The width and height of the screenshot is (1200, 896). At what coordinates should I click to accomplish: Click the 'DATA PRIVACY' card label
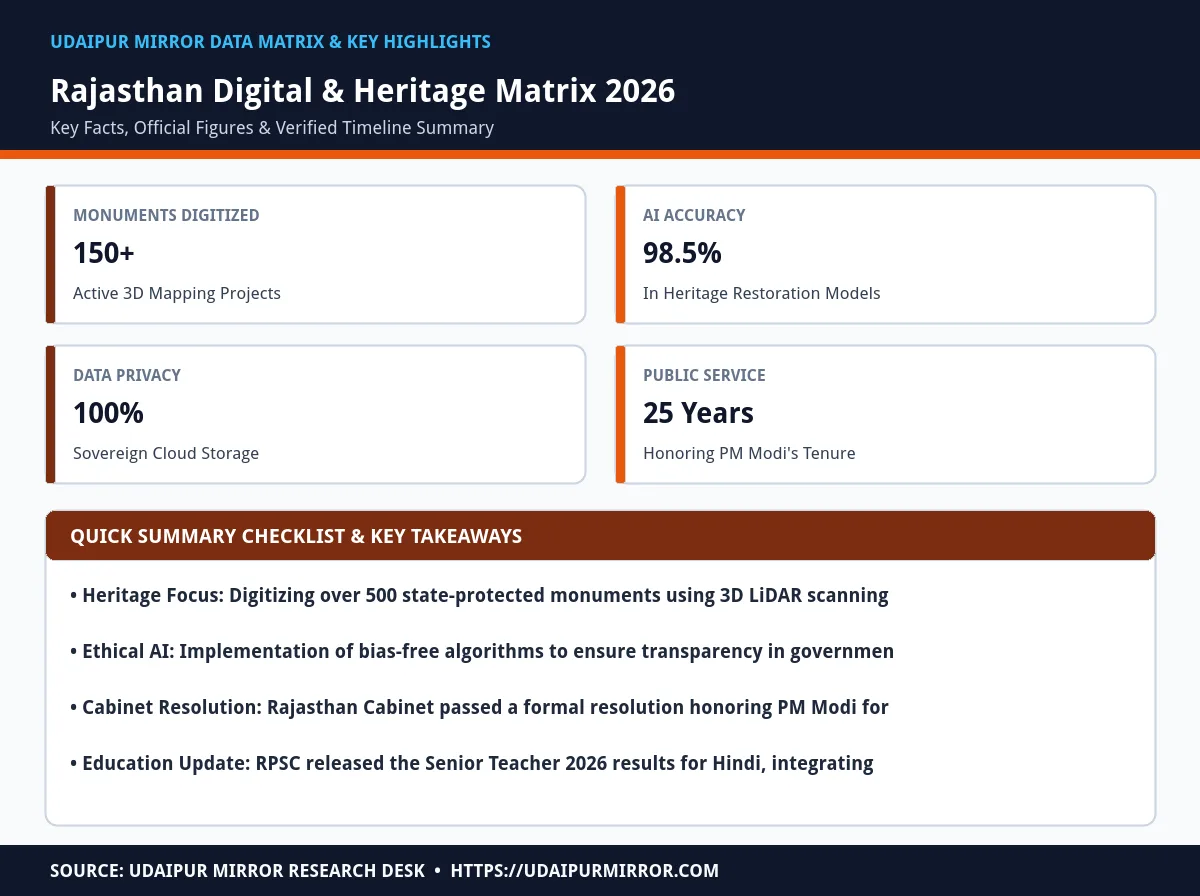point(127,375)
